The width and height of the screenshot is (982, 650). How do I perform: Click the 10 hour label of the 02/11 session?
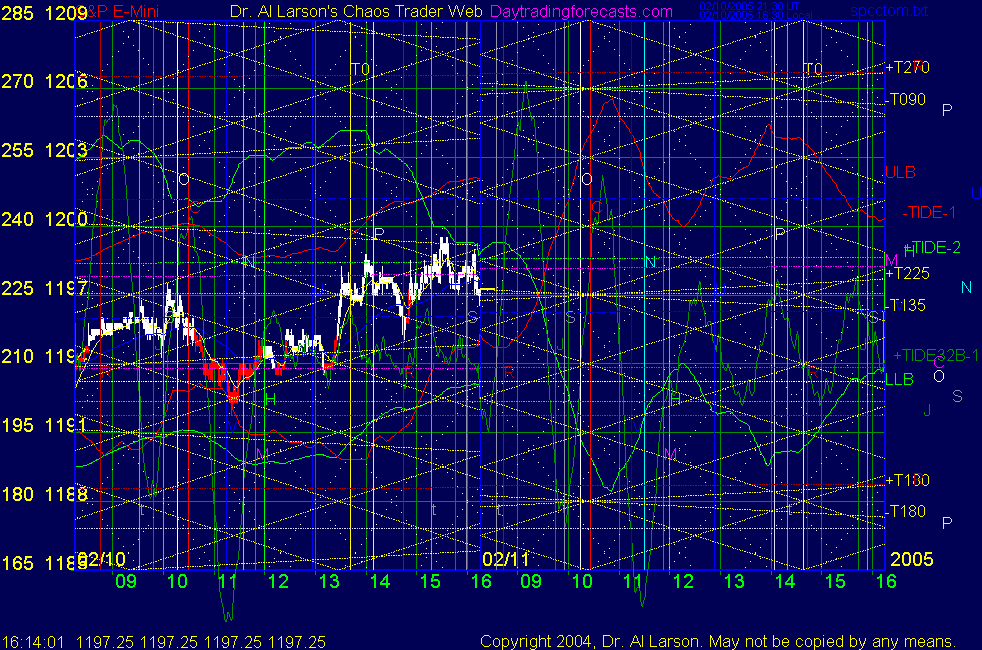pyautogui.click(x=582, y=581)
